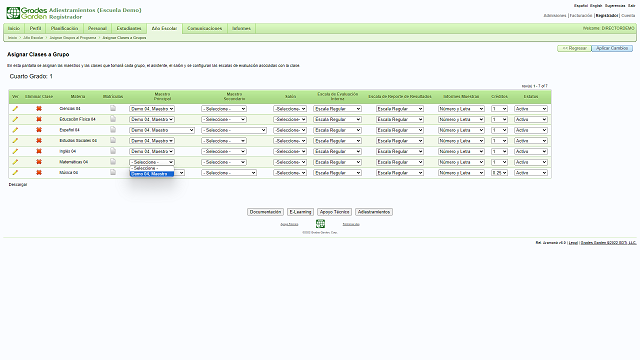Delete the Ciencias 04 class with red X
The width and height of the screenshot is (640, 360).
[x=39, y=109]
